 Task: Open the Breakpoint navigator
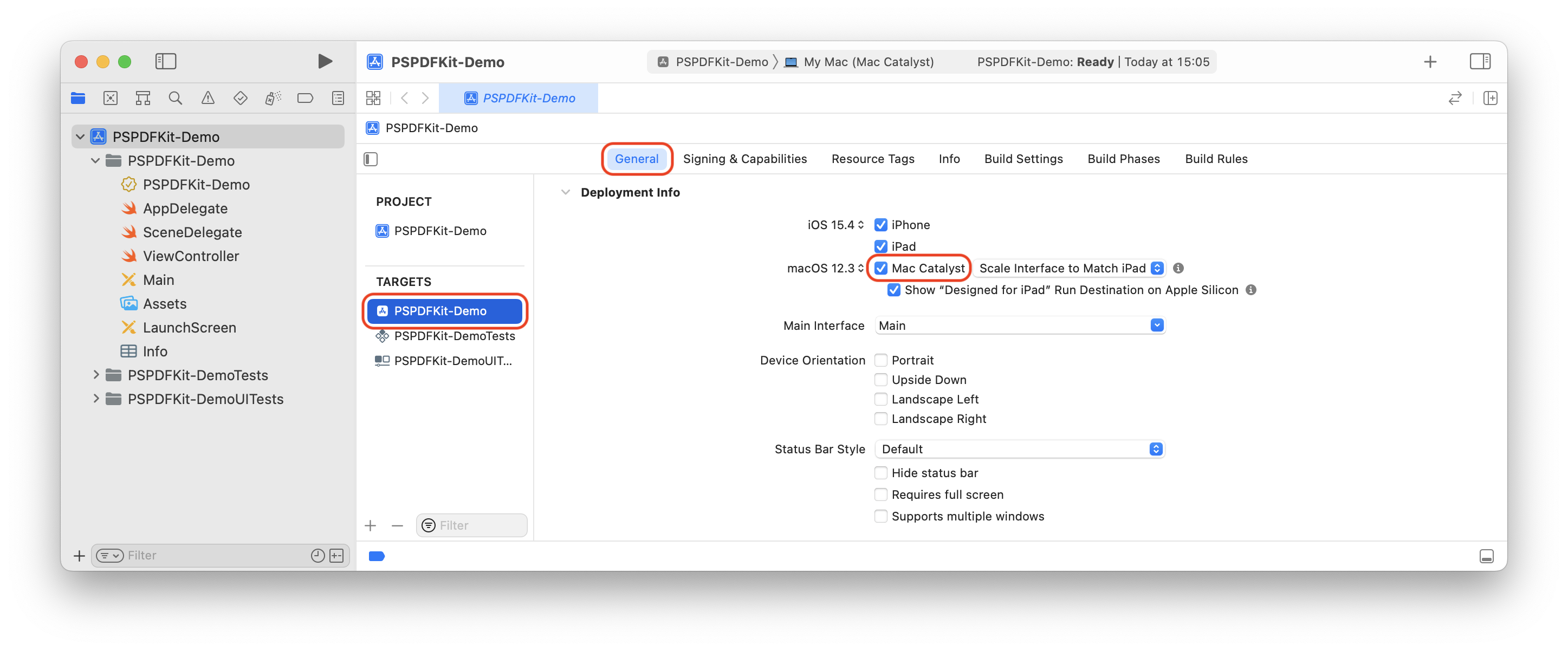pos(305,98)
